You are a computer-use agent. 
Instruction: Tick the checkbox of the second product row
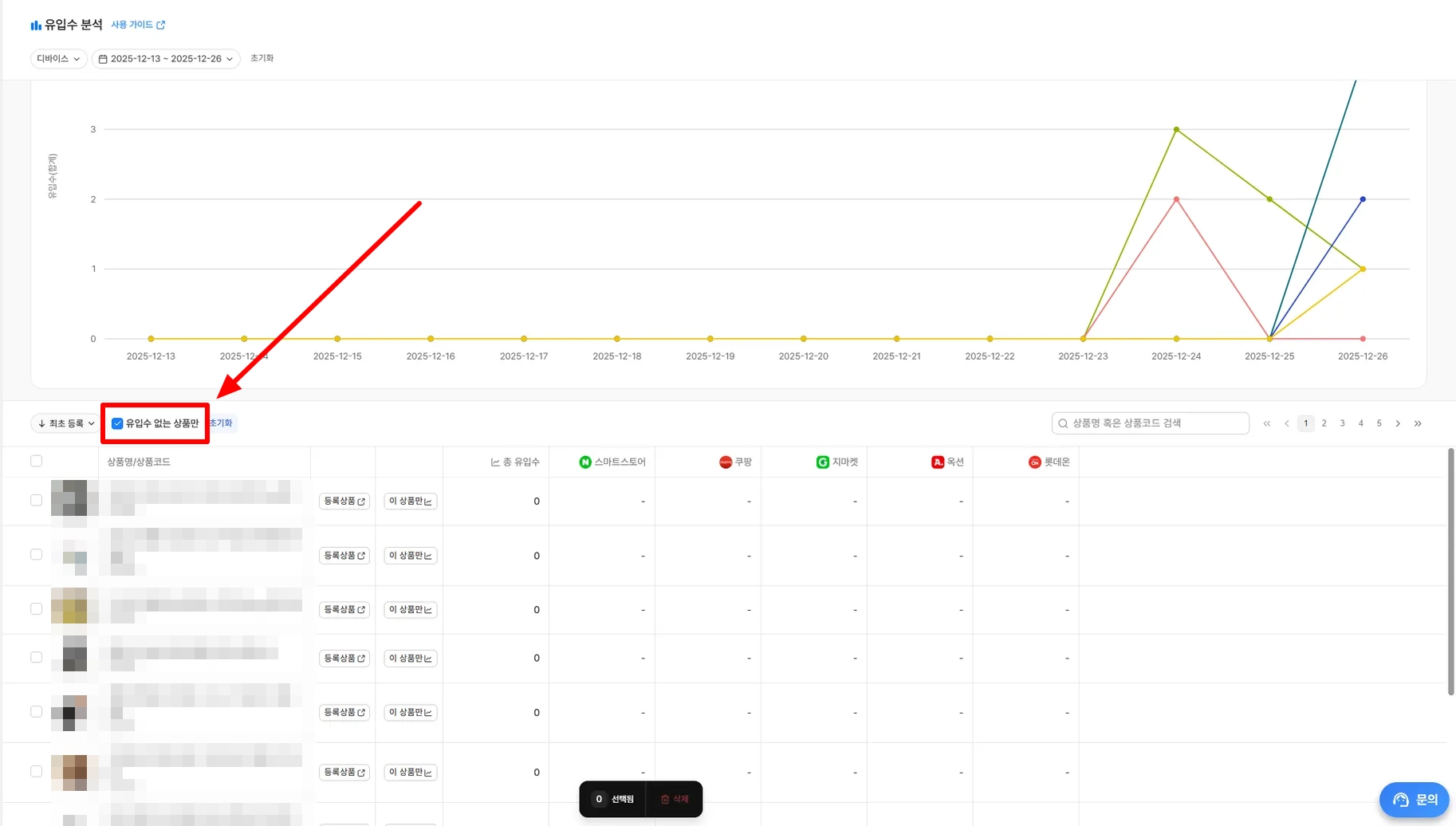(x=36, y=554)
